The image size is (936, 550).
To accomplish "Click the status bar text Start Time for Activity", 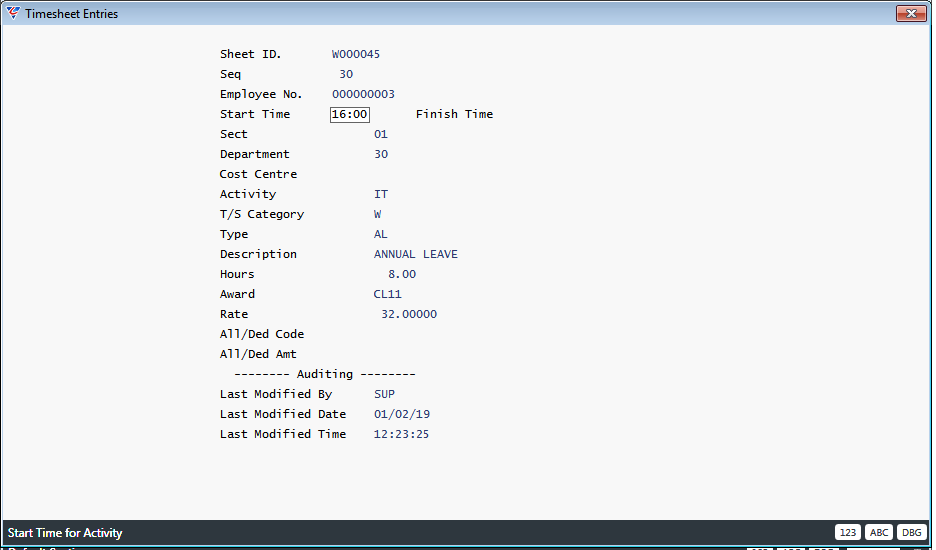I will click(65, 533).
